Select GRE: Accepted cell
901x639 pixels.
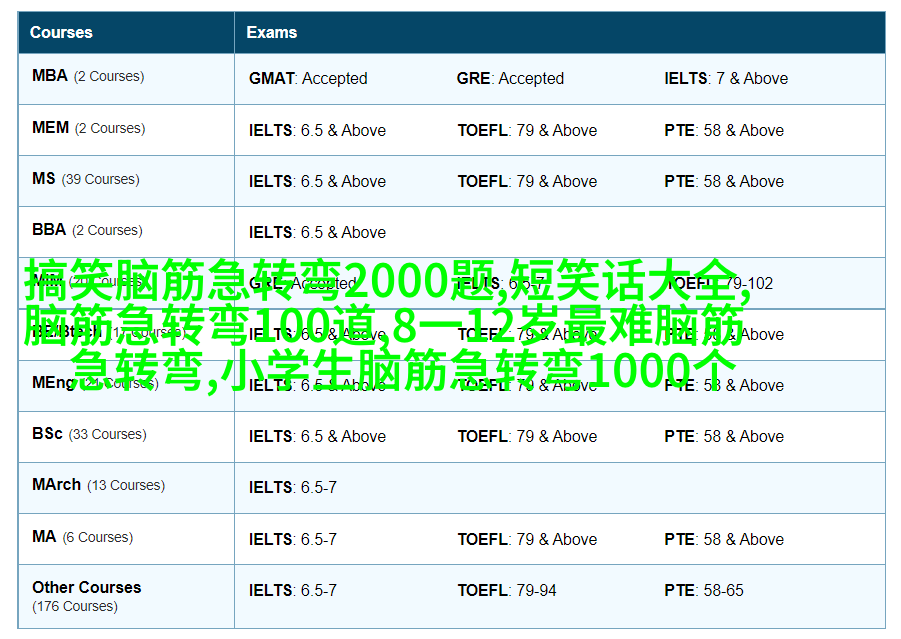pos(510,79)
